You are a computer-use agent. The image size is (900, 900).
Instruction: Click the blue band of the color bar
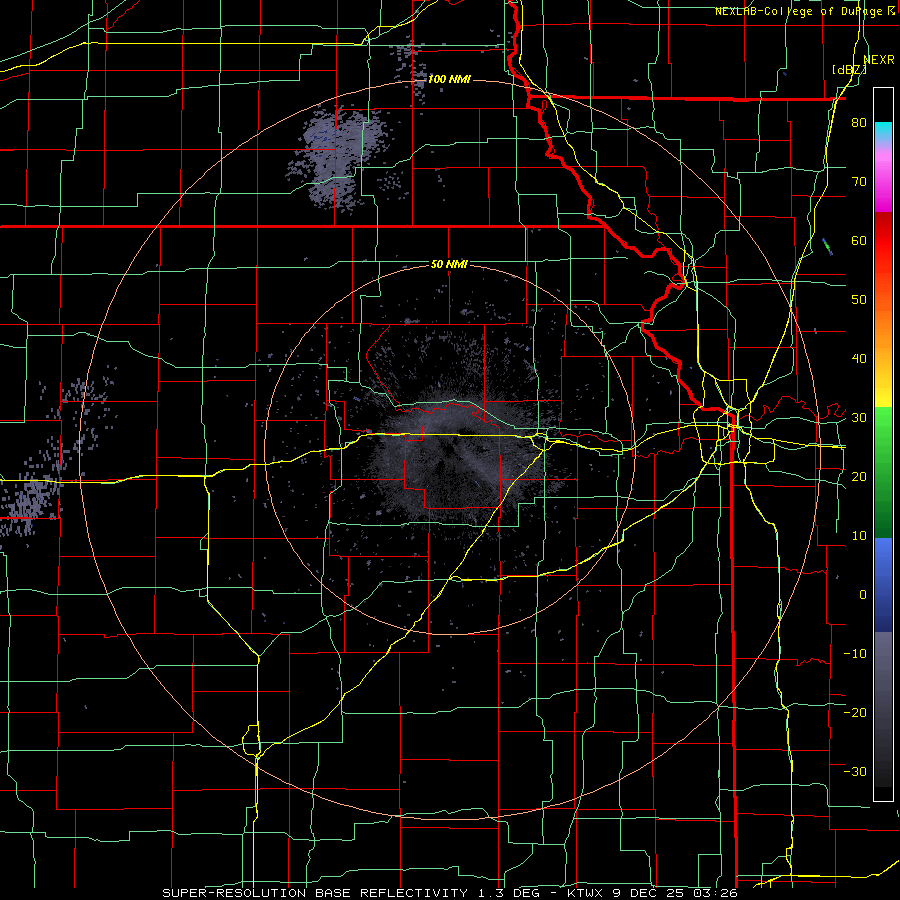[883, 585]
